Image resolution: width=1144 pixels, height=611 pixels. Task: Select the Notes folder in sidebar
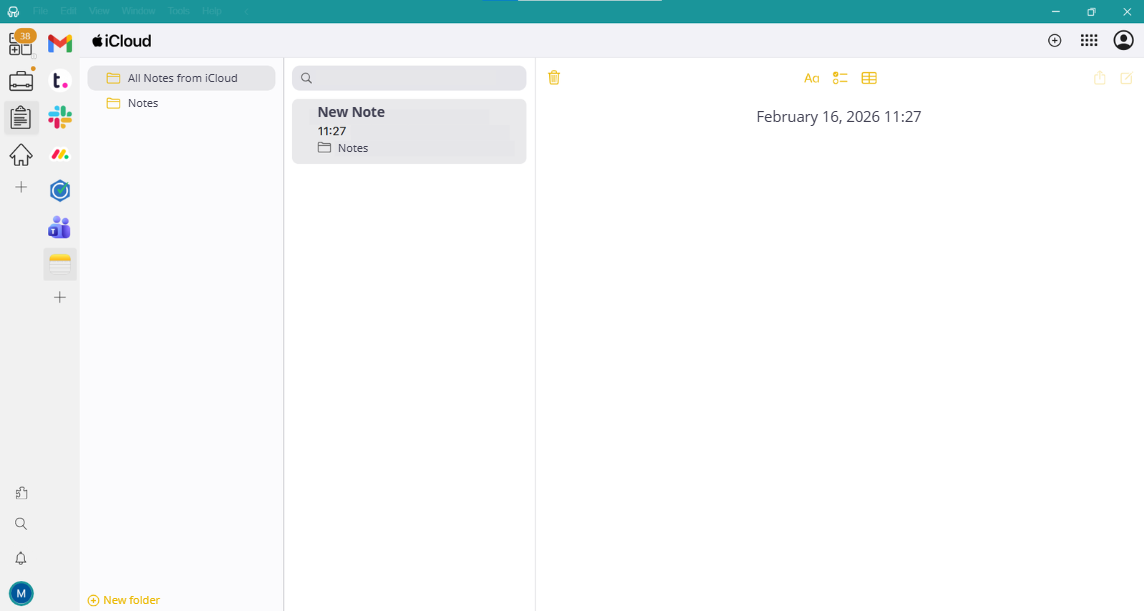coord(143,103)
